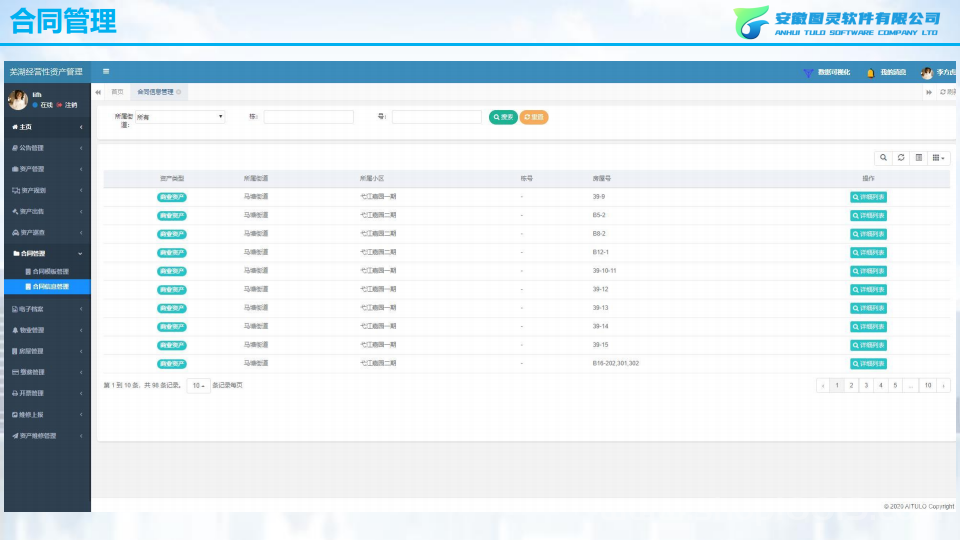The height and width of the screenshot is (540, 960).
Task: Toggle the sidebar hamburger menu
Action: [x=106, y=72]
